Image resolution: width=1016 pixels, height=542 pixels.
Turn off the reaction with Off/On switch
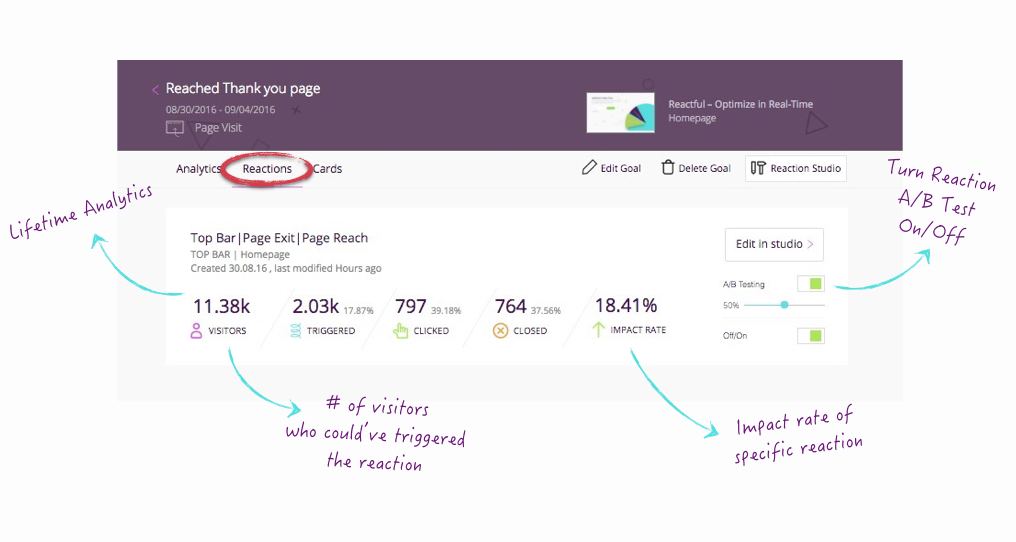[810, 336]
